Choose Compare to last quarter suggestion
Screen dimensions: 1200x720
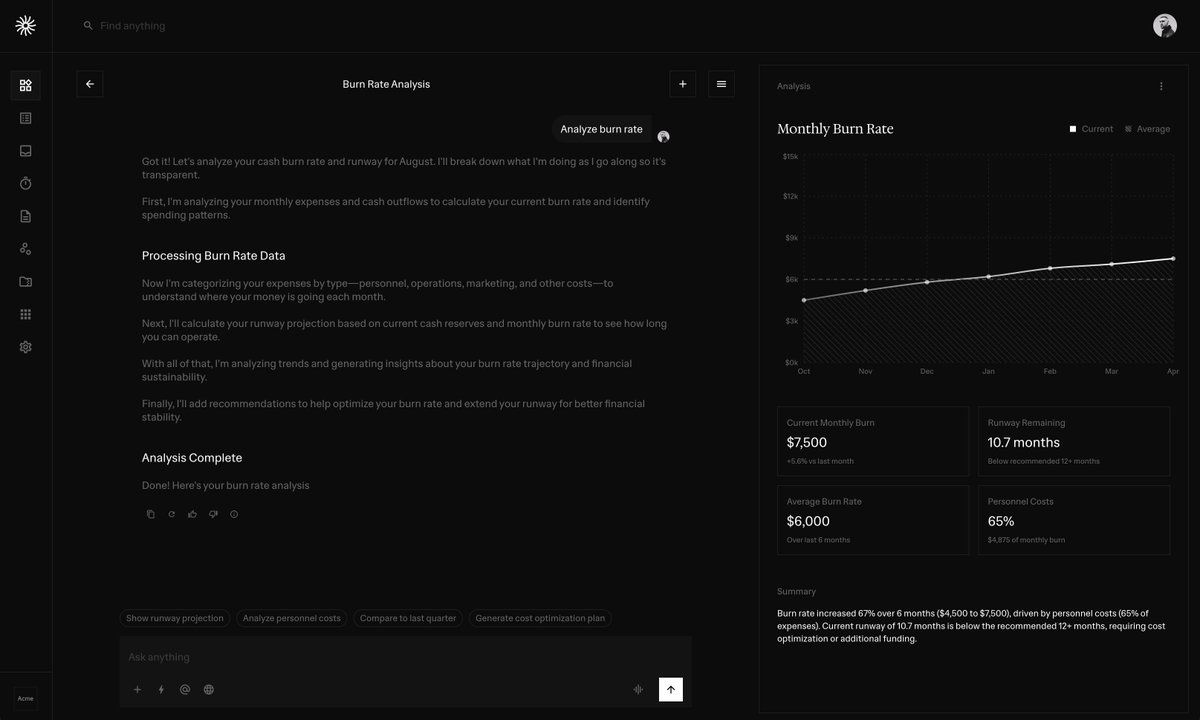408,618
